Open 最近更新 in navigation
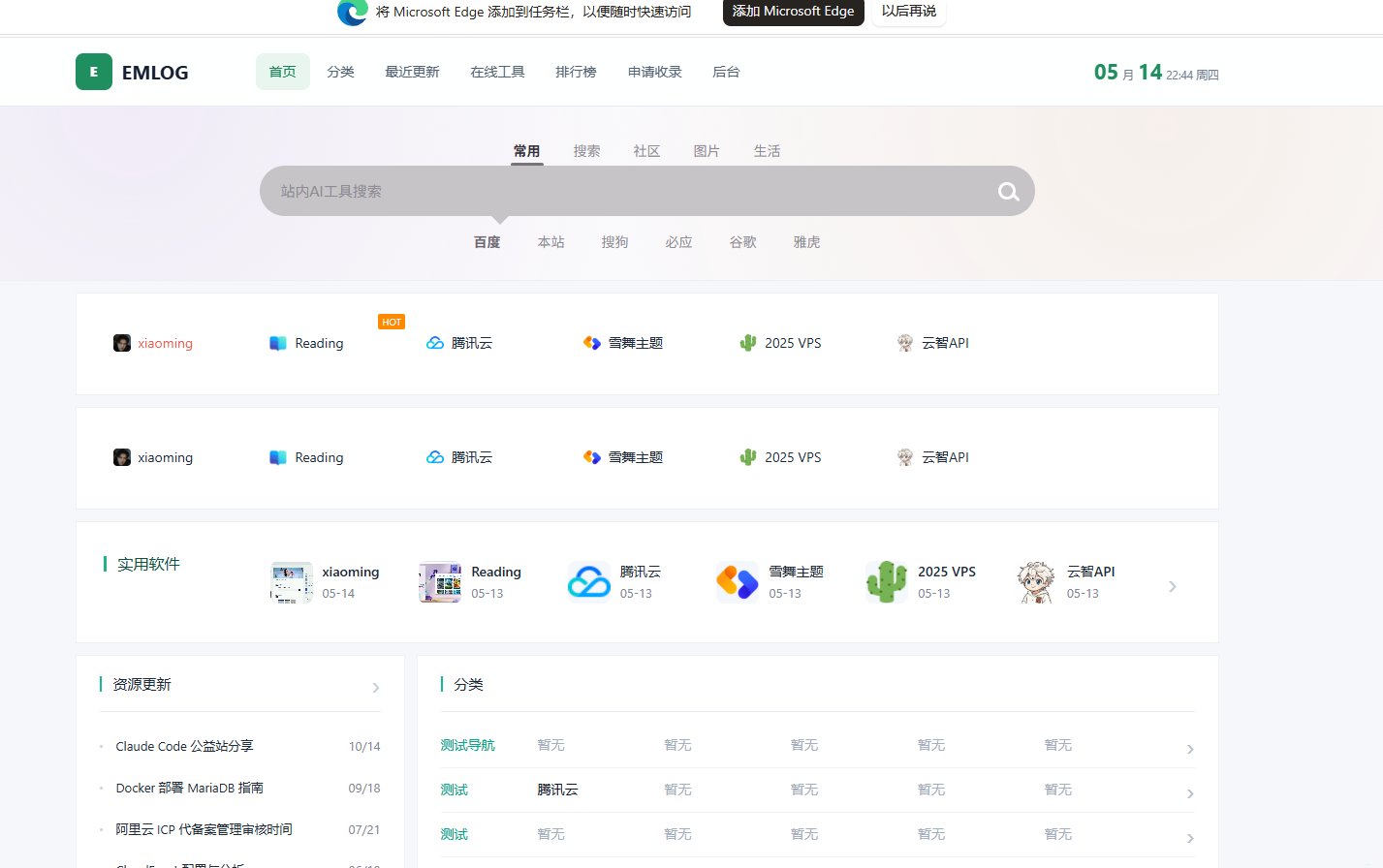This screenshot has height=868, width=1383. tap(412, 72)
